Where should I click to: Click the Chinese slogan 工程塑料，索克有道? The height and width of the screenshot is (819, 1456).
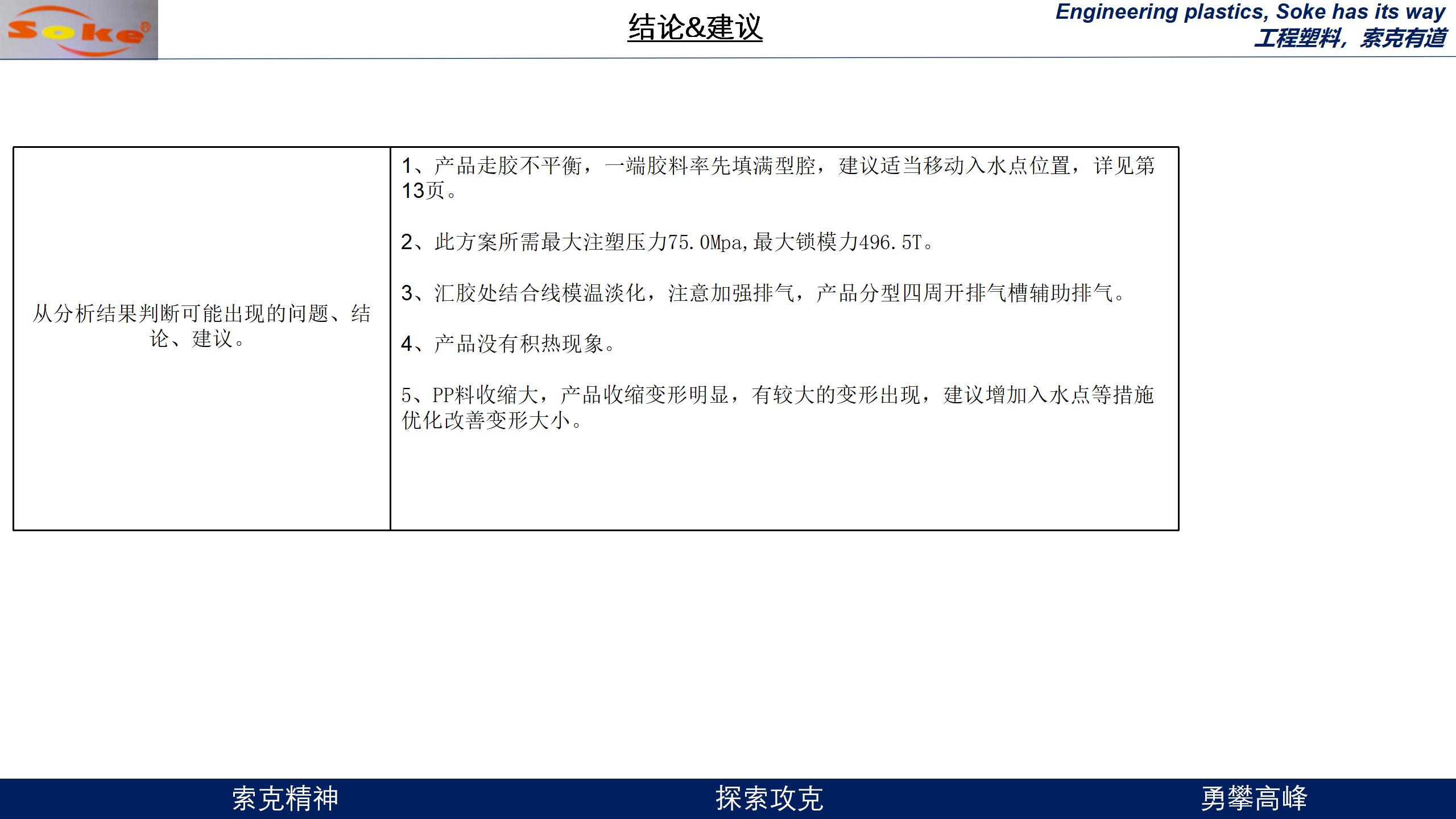pos(1350,38)
